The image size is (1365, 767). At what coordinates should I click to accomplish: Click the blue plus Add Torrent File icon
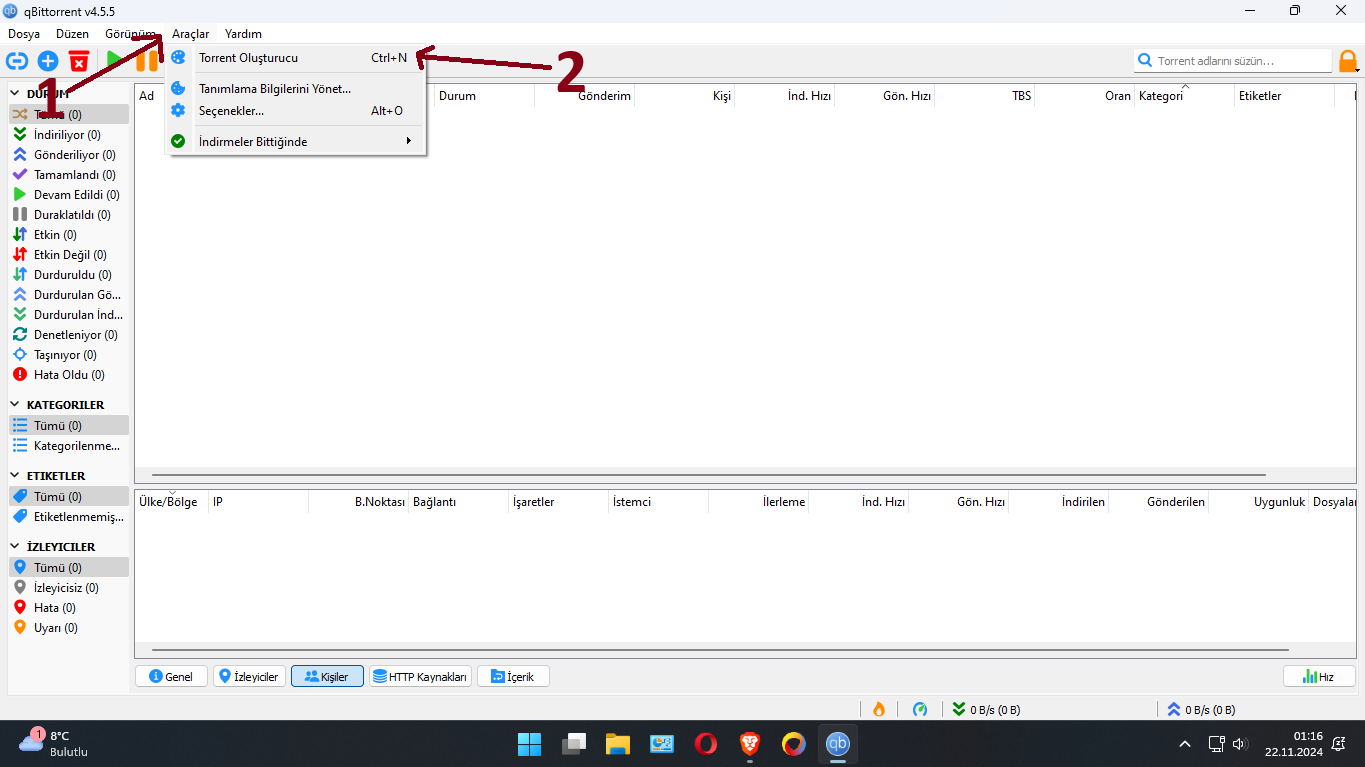48,61
